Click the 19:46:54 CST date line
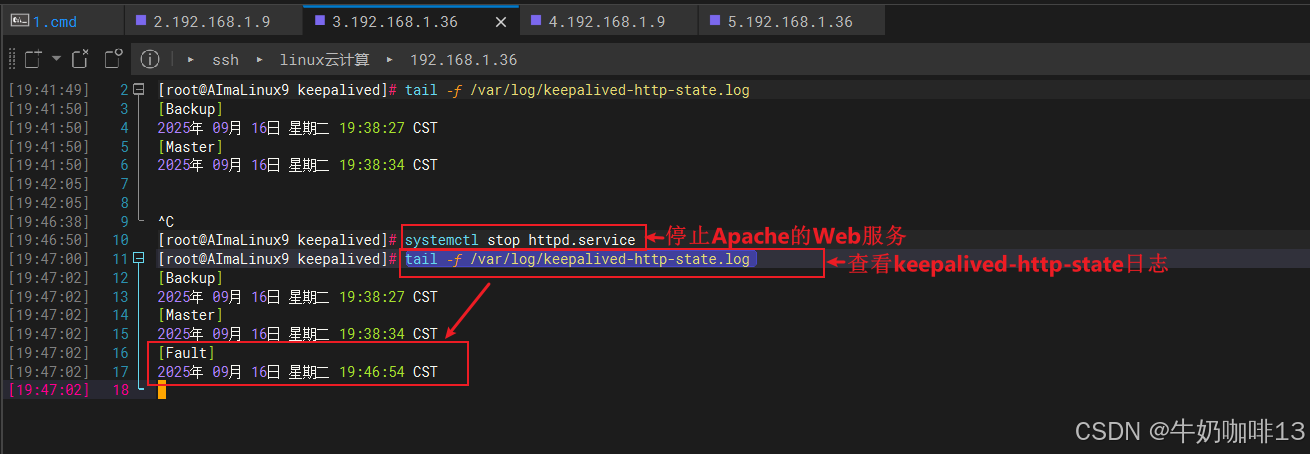This screenshot has width=1310, height=454. (x=297, y=372)
